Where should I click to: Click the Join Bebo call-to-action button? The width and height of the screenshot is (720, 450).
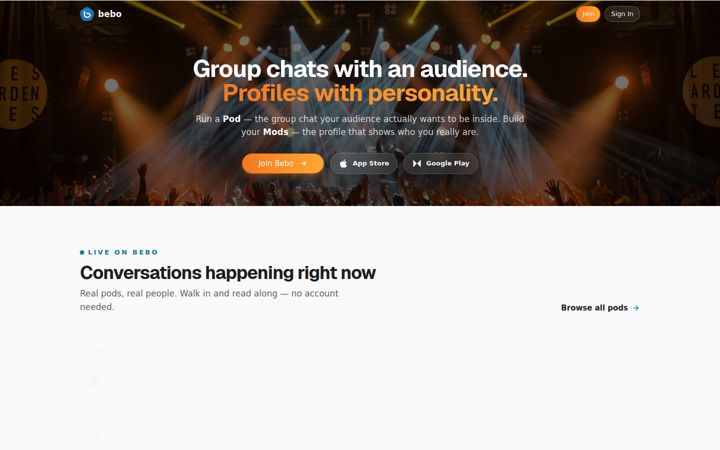pos(283,163)
